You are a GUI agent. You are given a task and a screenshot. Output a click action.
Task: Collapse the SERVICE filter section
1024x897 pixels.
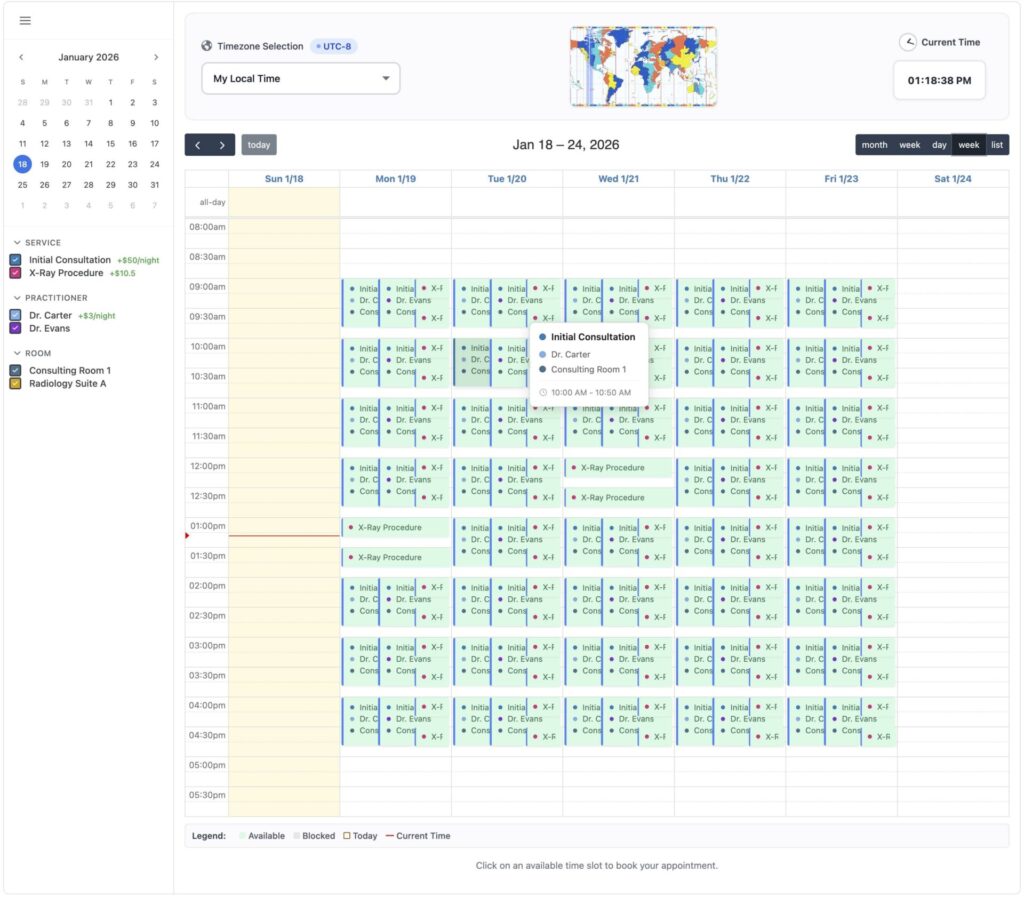point(17,243)
